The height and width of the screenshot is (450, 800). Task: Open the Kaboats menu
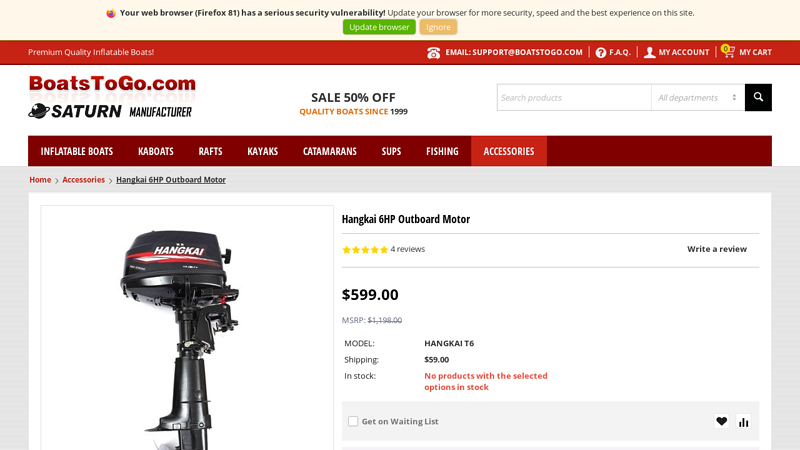point(156,152)
